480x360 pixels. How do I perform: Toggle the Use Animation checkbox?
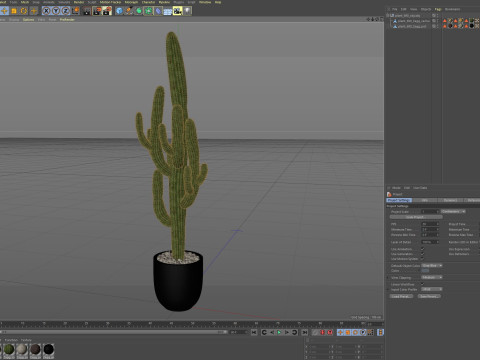pyautogui.click(x=422, y=249)
